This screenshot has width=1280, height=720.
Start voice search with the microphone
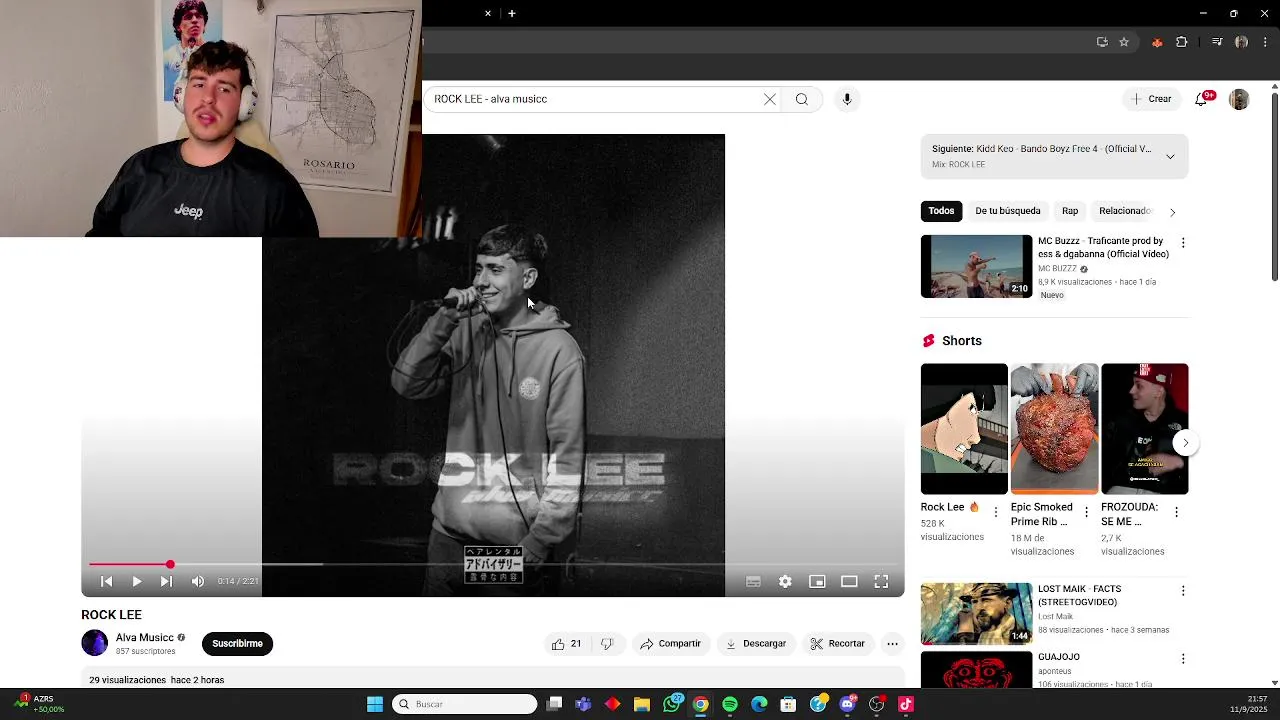[847, 99]
